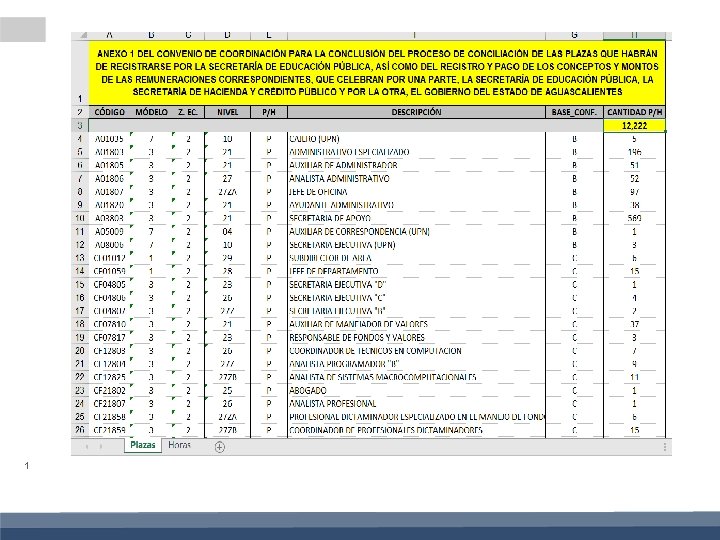Click cell SECRETARIA DE APOYO
720x540 pixels.
pos(416,218)
